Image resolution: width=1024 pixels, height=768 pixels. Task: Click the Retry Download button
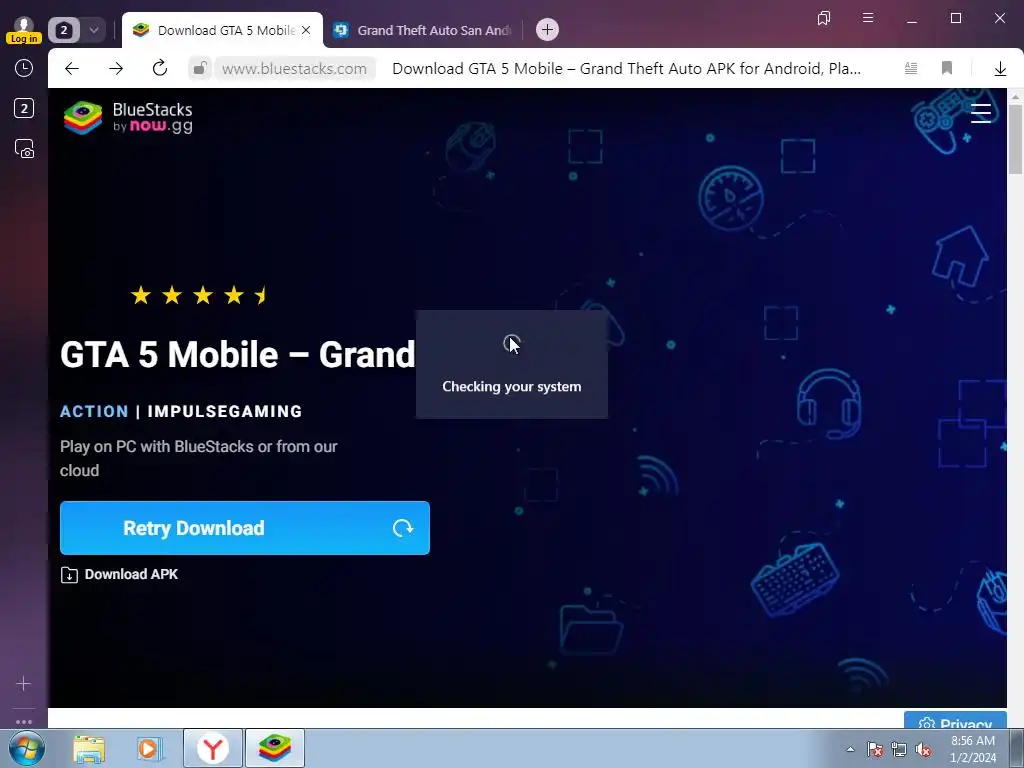click(x=245, y=528)
